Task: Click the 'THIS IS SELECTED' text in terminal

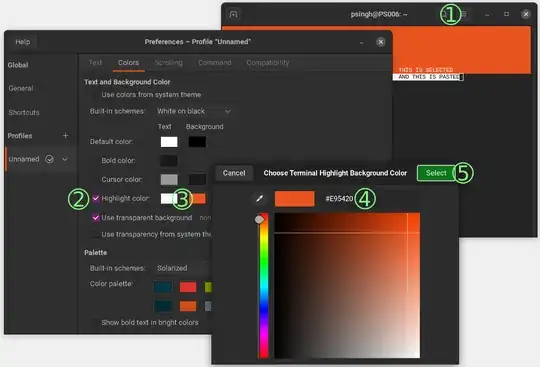Action: tap(426, 70)
